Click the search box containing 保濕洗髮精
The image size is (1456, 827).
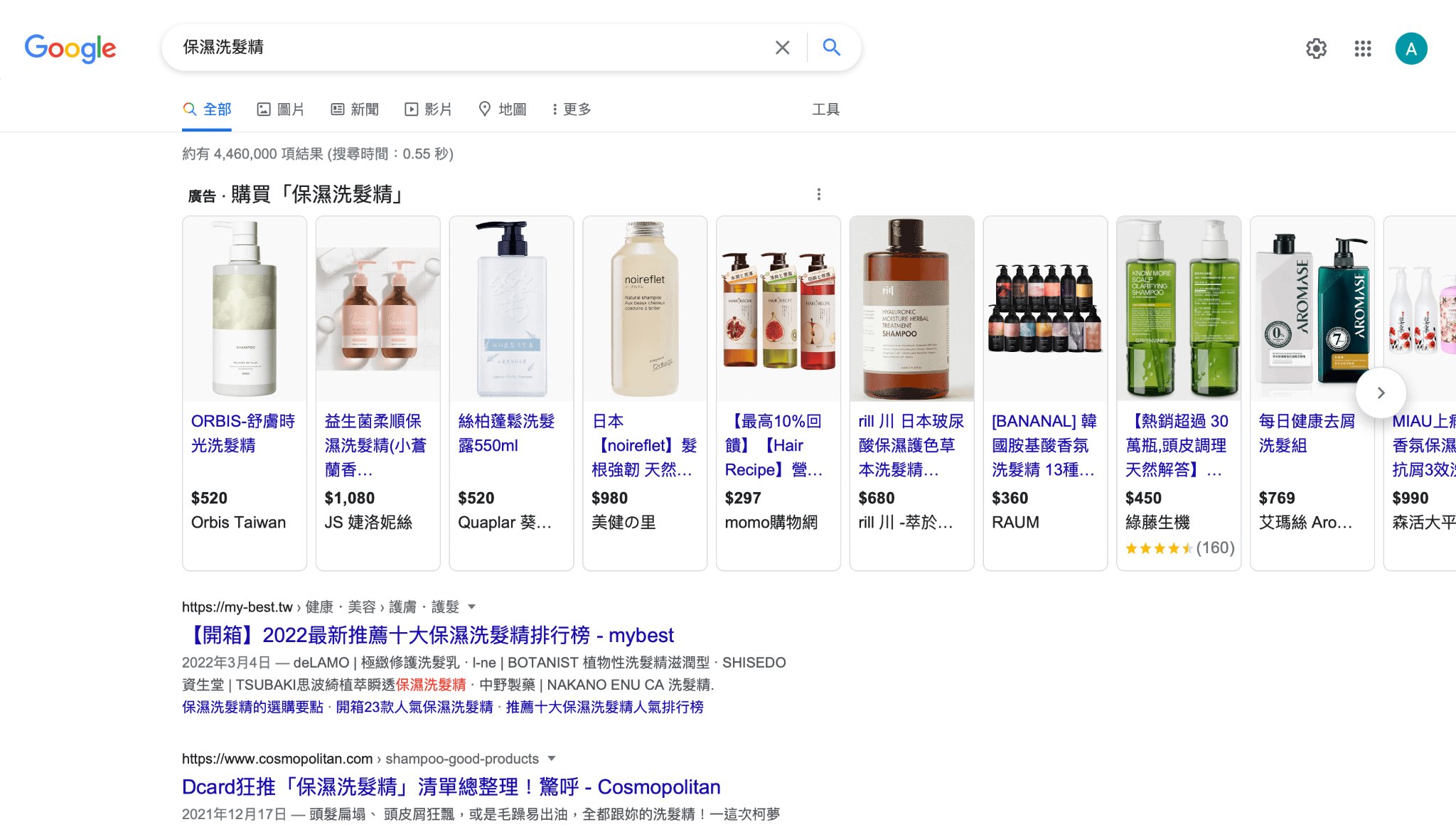pos(469,48)
